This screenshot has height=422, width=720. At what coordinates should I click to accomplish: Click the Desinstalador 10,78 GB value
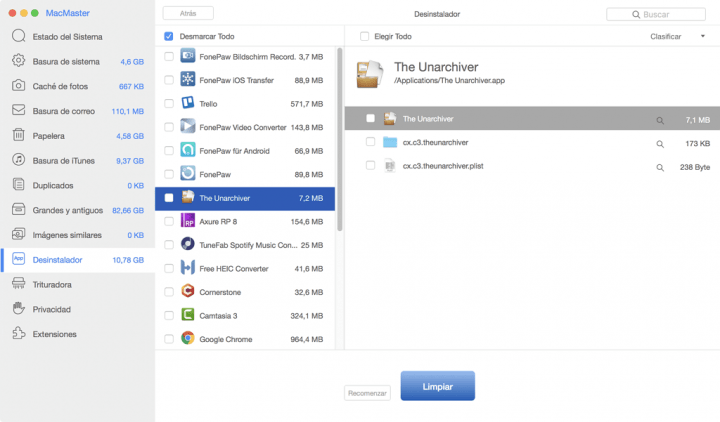point(128,260)
